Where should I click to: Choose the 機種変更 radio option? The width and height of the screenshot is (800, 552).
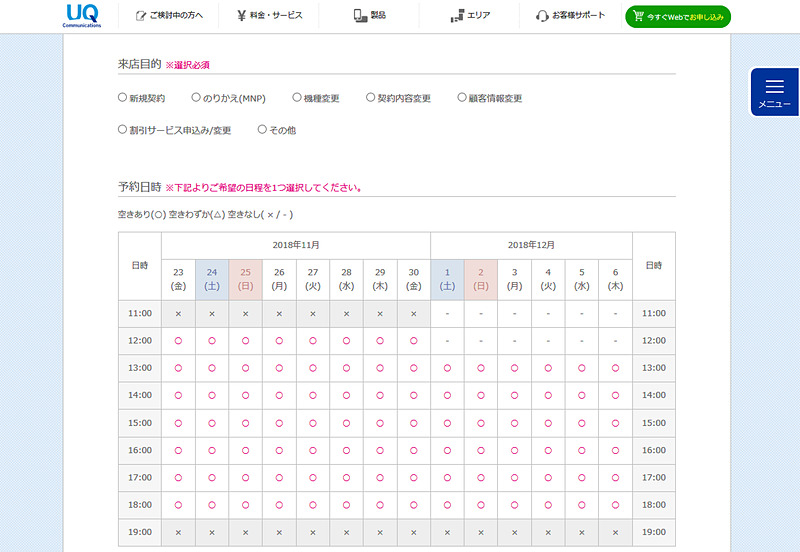coord(297,98)
